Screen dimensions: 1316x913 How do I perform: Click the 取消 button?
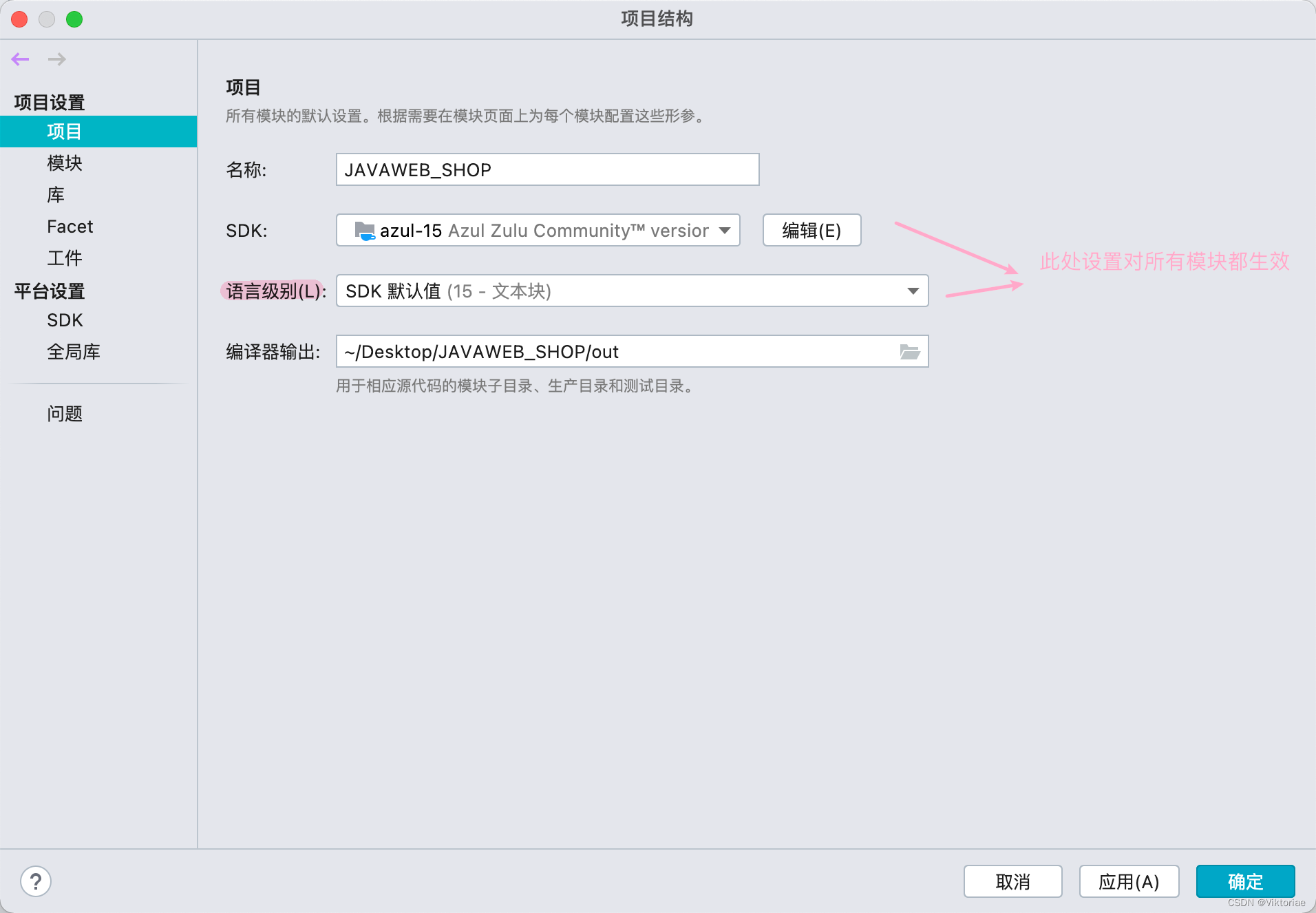tap(1012, 881)
